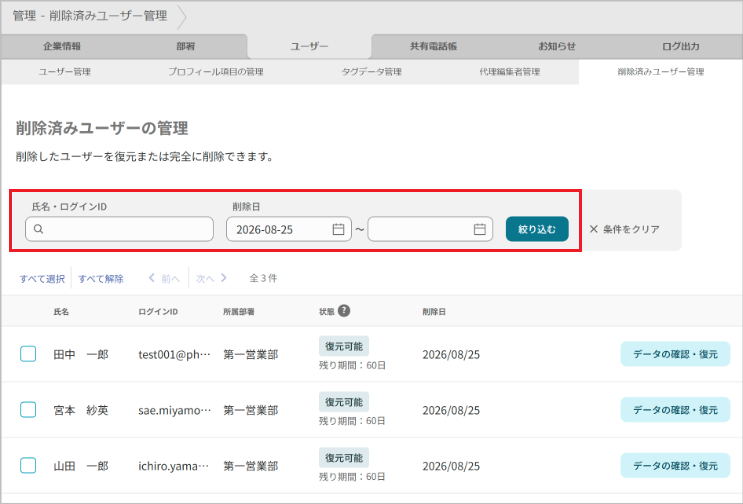Click login ID test001@ph…
The image size is (743, 504).
pyautogui.click(x=174, y=354)
